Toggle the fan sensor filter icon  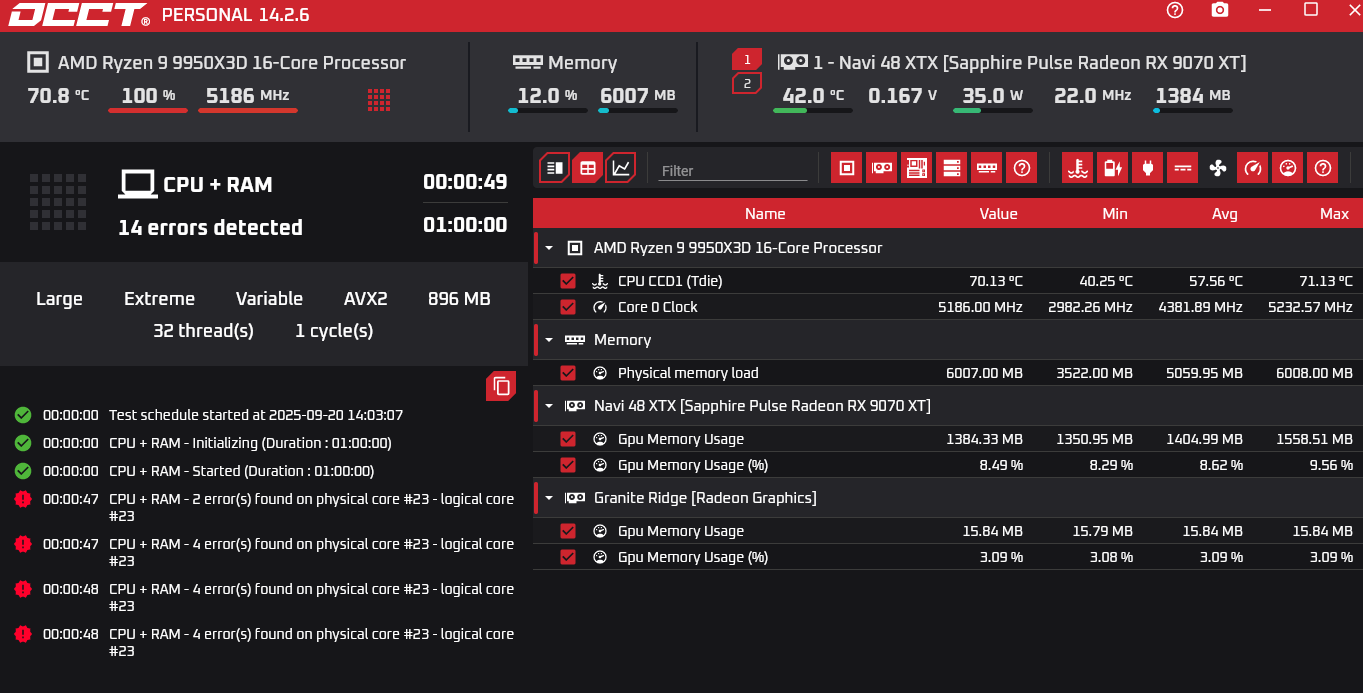(x=1217, y=168)
